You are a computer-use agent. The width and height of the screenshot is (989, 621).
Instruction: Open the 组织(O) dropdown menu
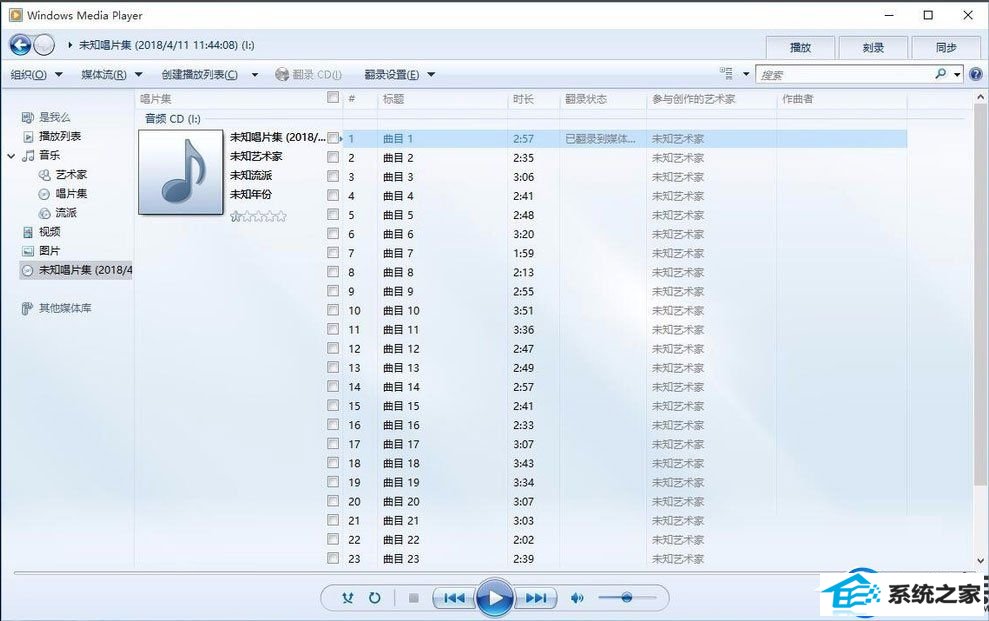coord(36,74)
